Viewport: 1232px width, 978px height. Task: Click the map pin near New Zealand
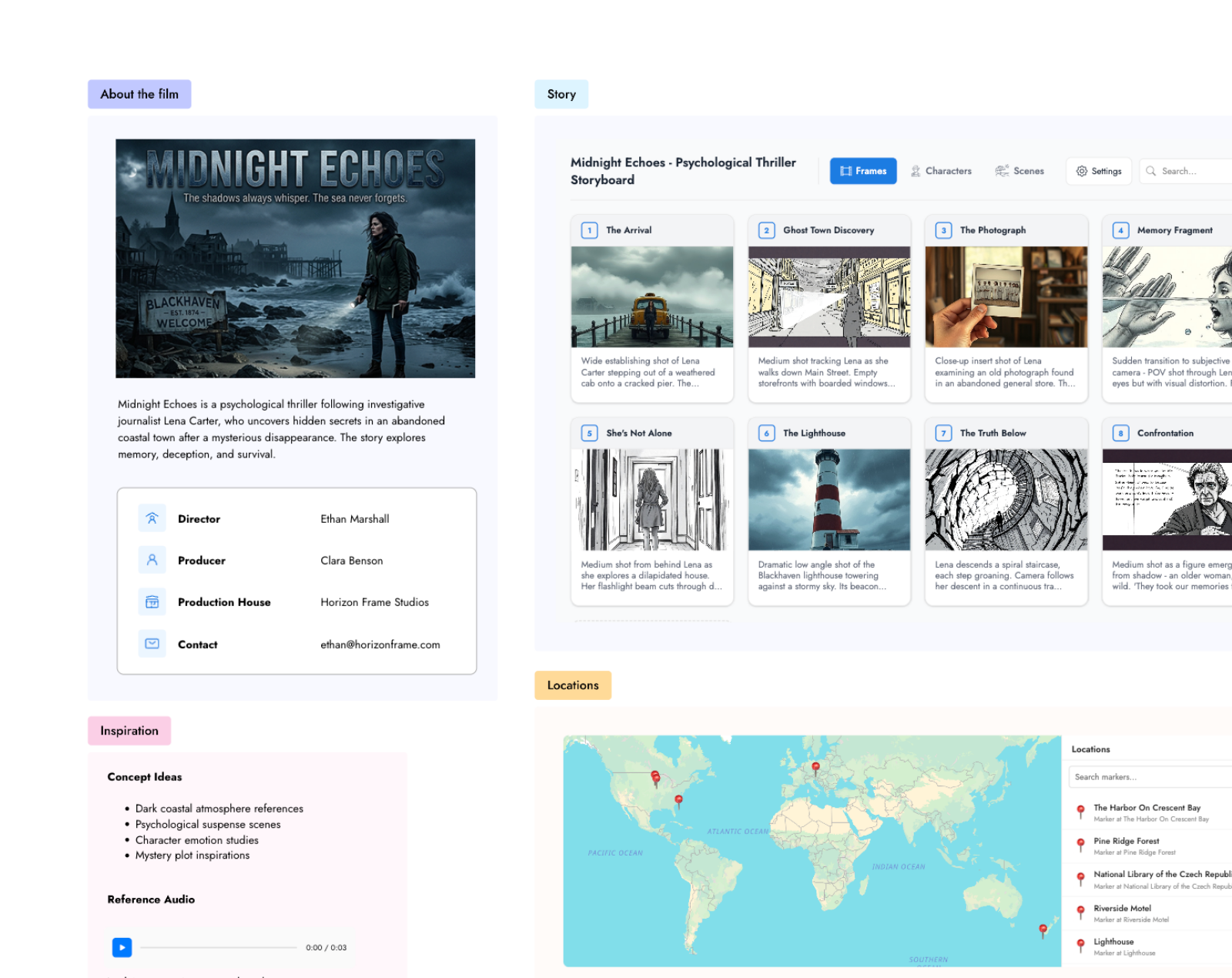click(1043, 931)
